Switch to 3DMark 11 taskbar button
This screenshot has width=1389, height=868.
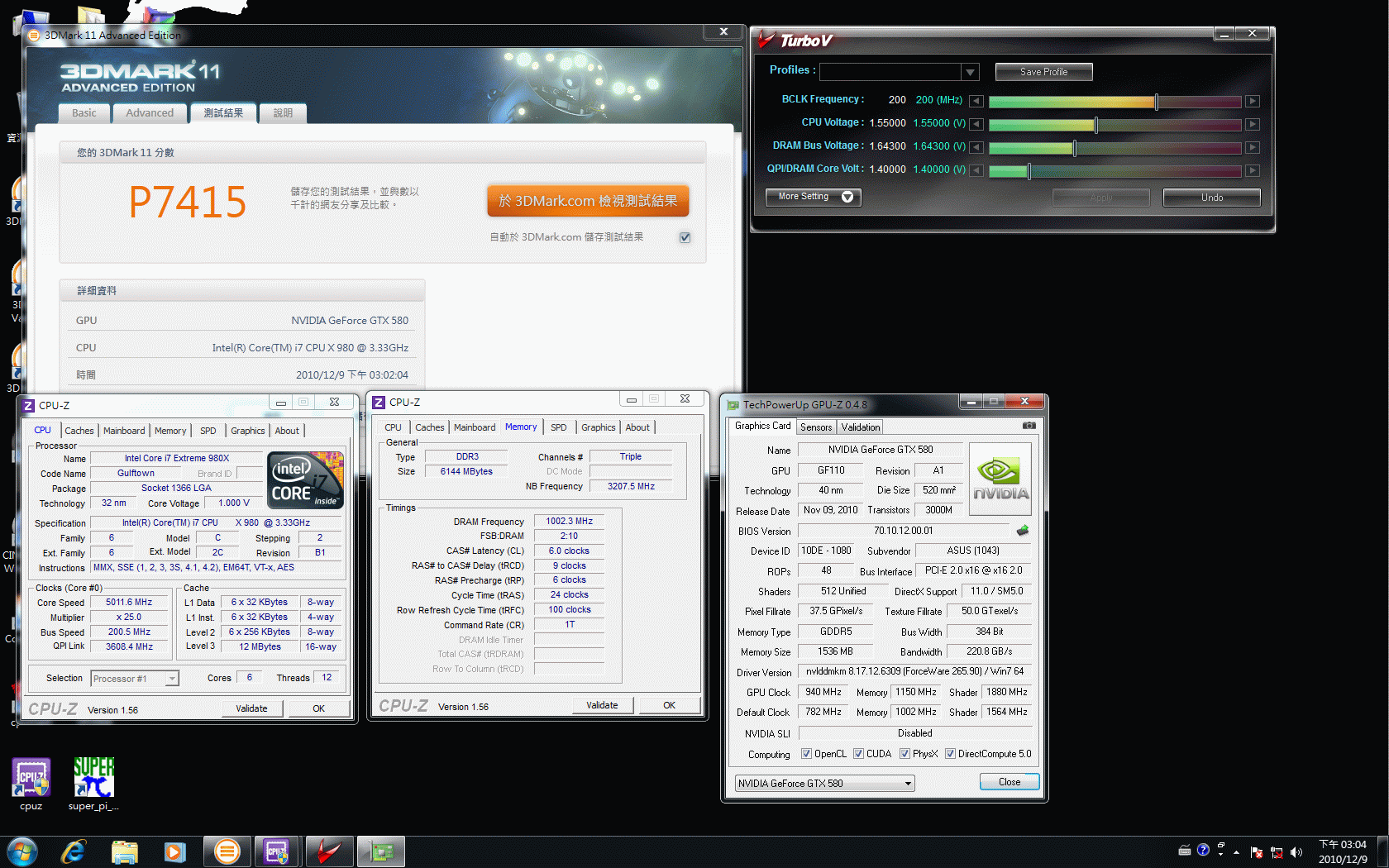(227, 851)
